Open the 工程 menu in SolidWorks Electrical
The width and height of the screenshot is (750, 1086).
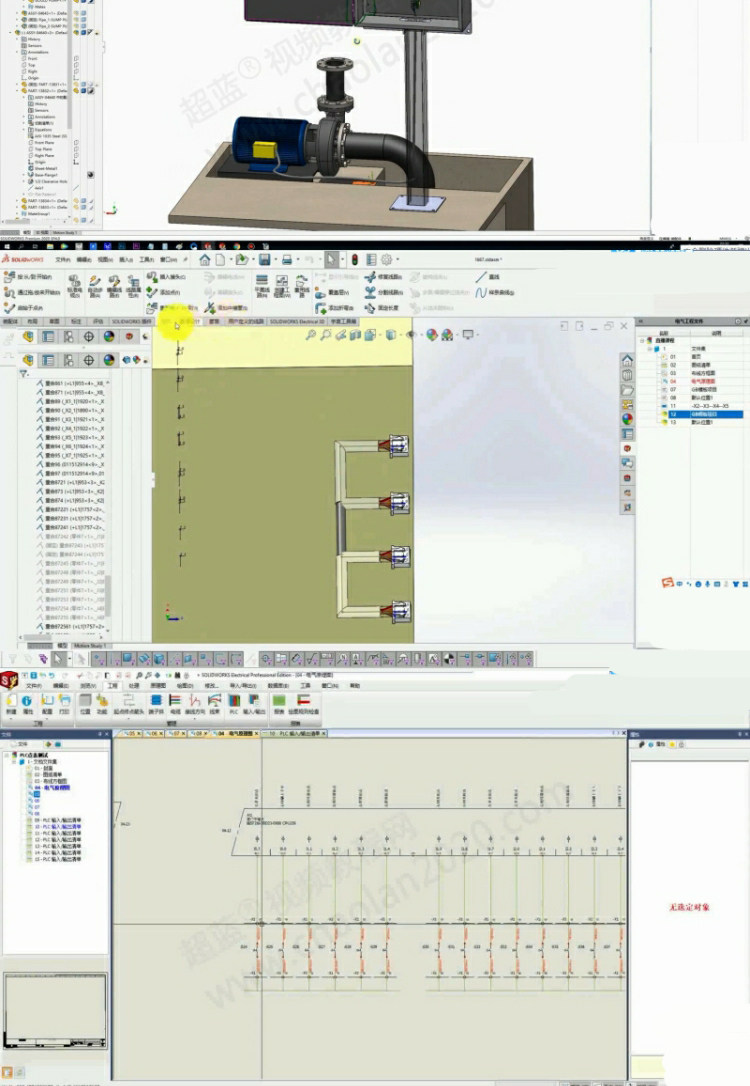pos(112,686)
